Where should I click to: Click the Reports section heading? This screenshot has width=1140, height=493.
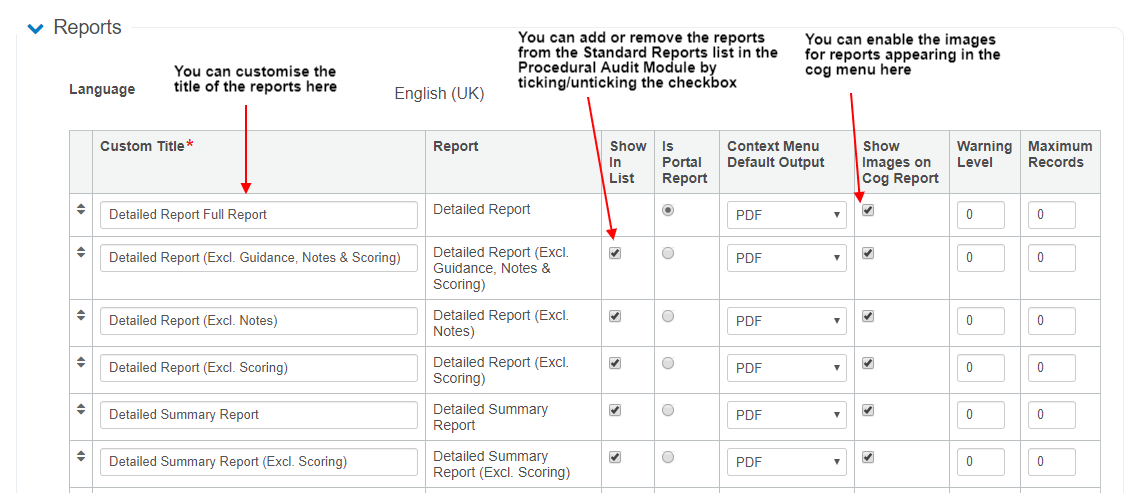point(88,28)
